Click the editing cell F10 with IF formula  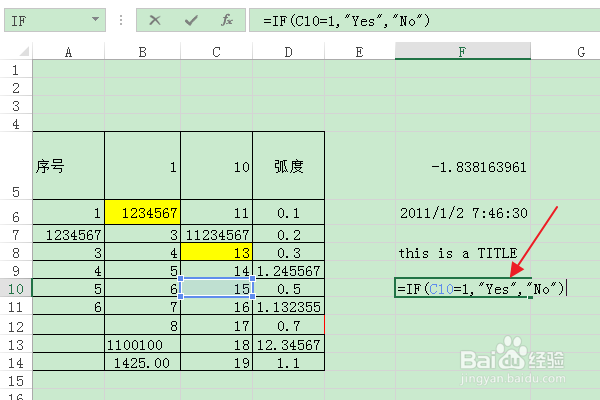click(463, 288)
